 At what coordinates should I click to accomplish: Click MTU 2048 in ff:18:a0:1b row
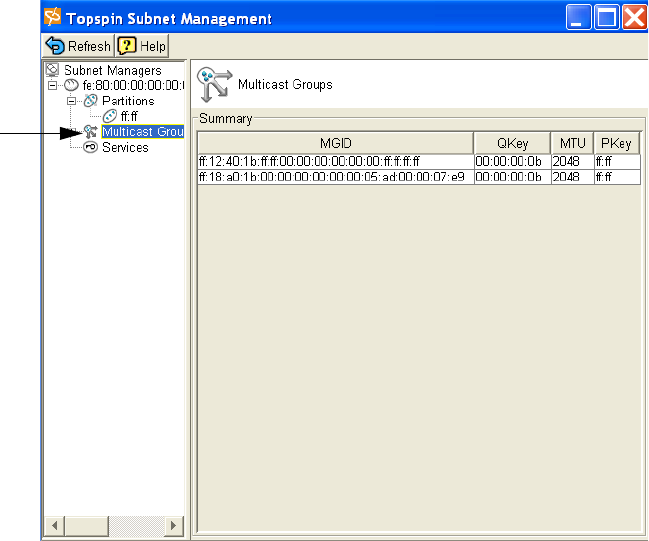pyautogui.click(x=572, y=177)
